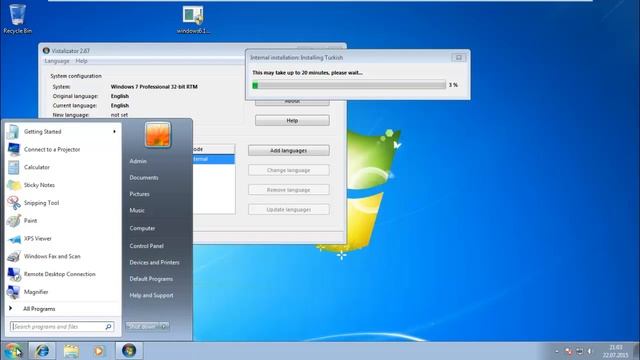Select the windows6.1 desktop file icon

pyautogui.click(x=193, y=19)
